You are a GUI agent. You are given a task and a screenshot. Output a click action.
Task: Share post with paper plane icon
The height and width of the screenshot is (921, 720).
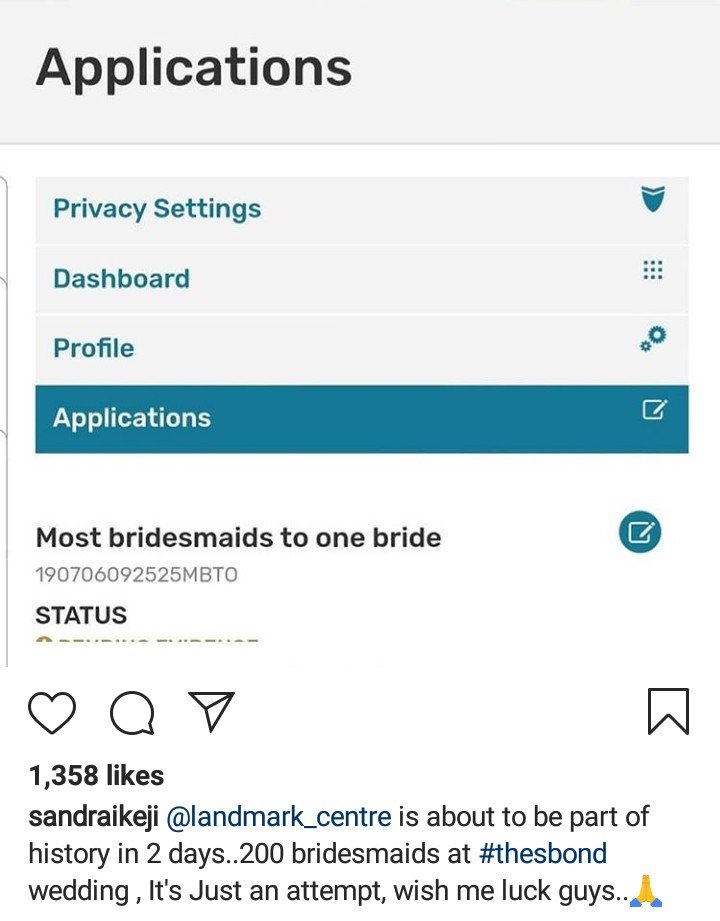[x=211, y=711]
